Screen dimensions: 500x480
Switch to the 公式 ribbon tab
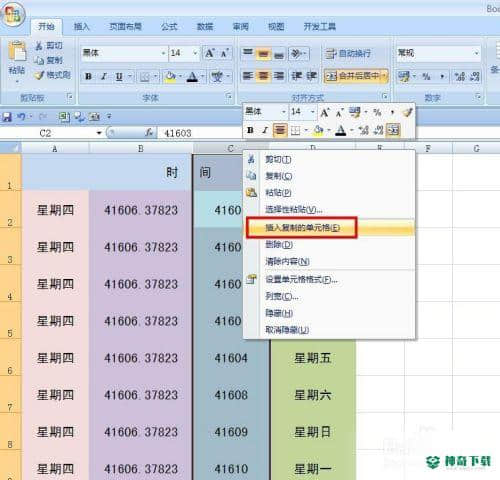(169, 26)
